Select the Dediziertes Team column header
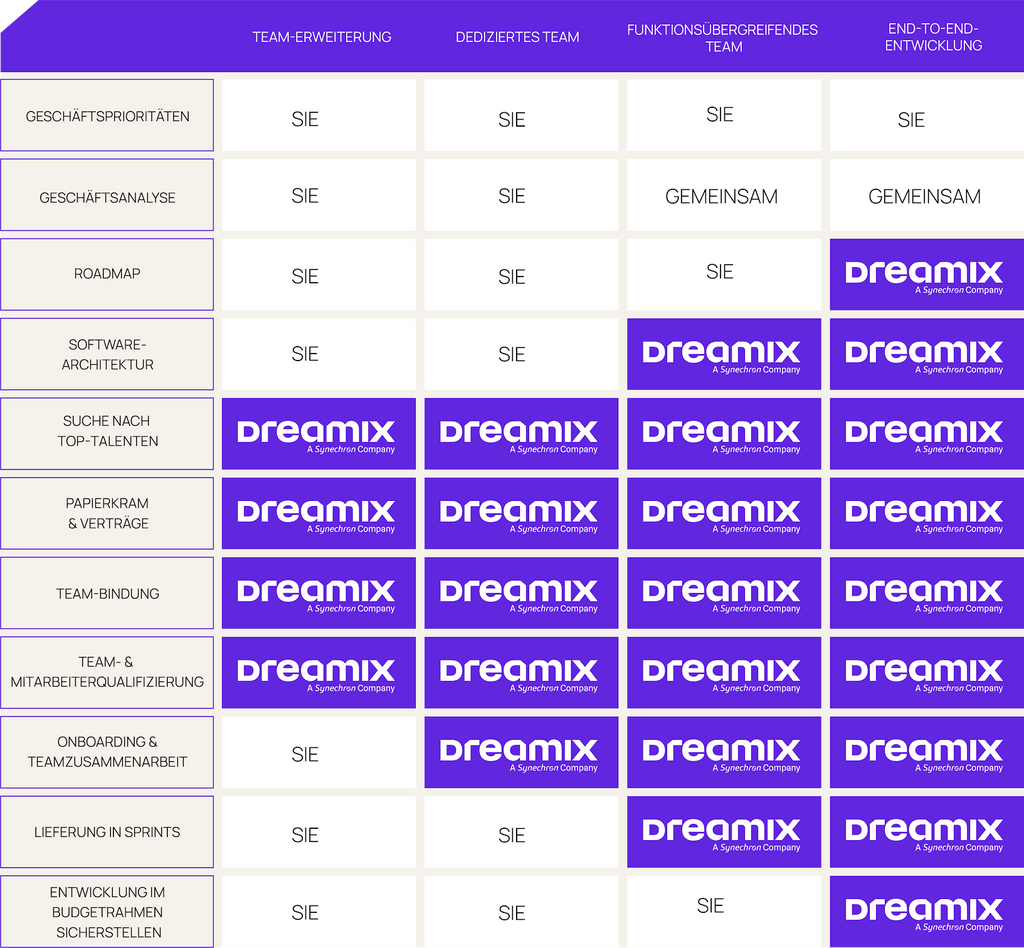Image resolution: width=1024 pixels, height=948 pixels. tap(517, 37)
